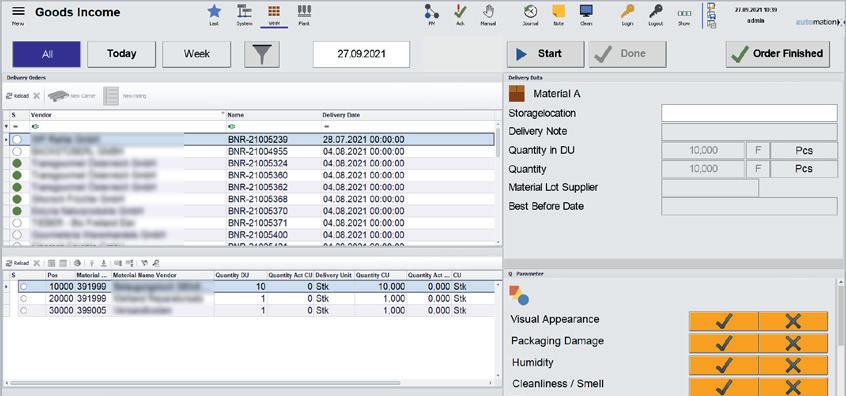The width and height of the screenshot is (846, 396).
Task: Reload the order positions table
Action: [x=17, y=263]
